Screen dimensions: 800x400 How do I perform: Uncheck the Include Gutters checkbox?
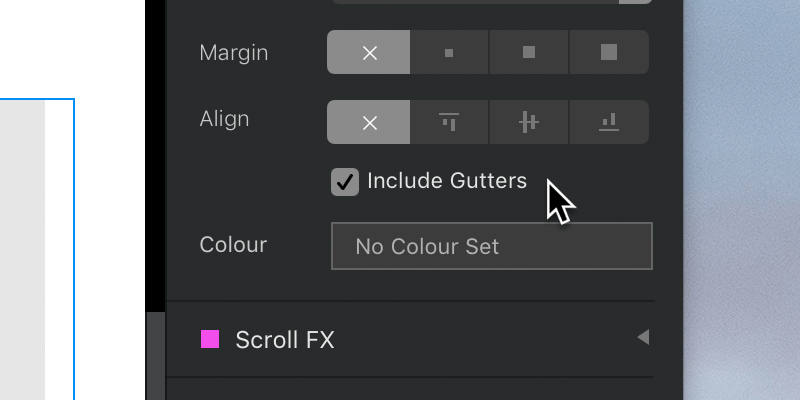click(345, 182)
